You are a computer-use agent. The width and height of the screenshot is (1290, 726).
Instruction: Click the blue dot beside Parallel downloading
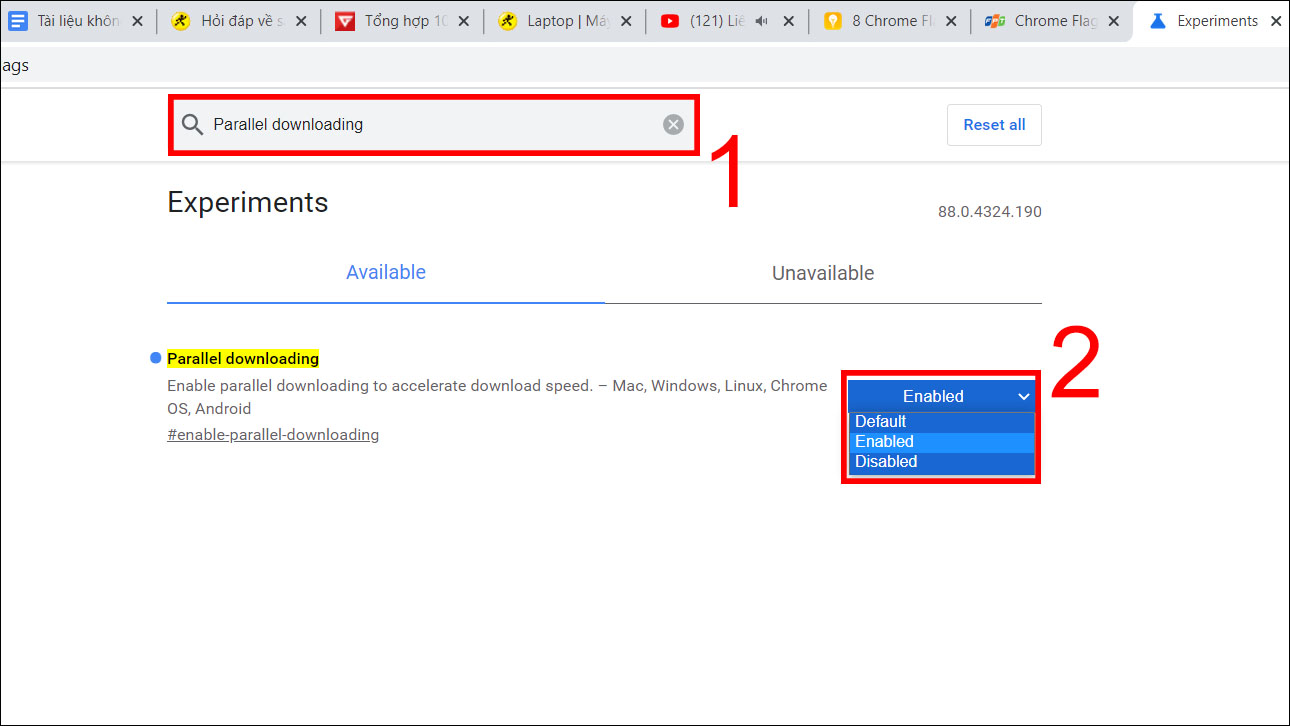point(154,357)
